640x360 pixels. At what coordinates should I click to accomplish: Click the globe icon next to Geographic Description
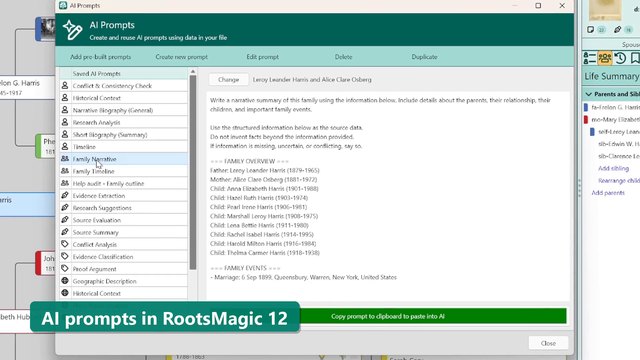point(65,281)
